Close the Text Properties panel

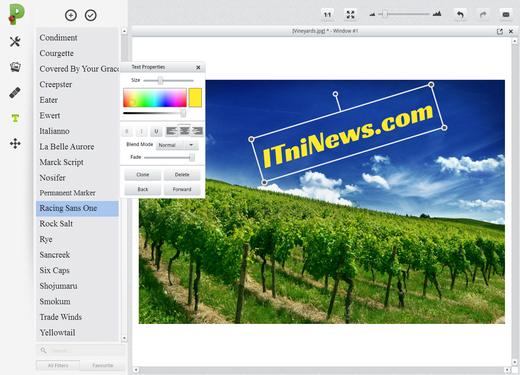click(x=198, y=67)
